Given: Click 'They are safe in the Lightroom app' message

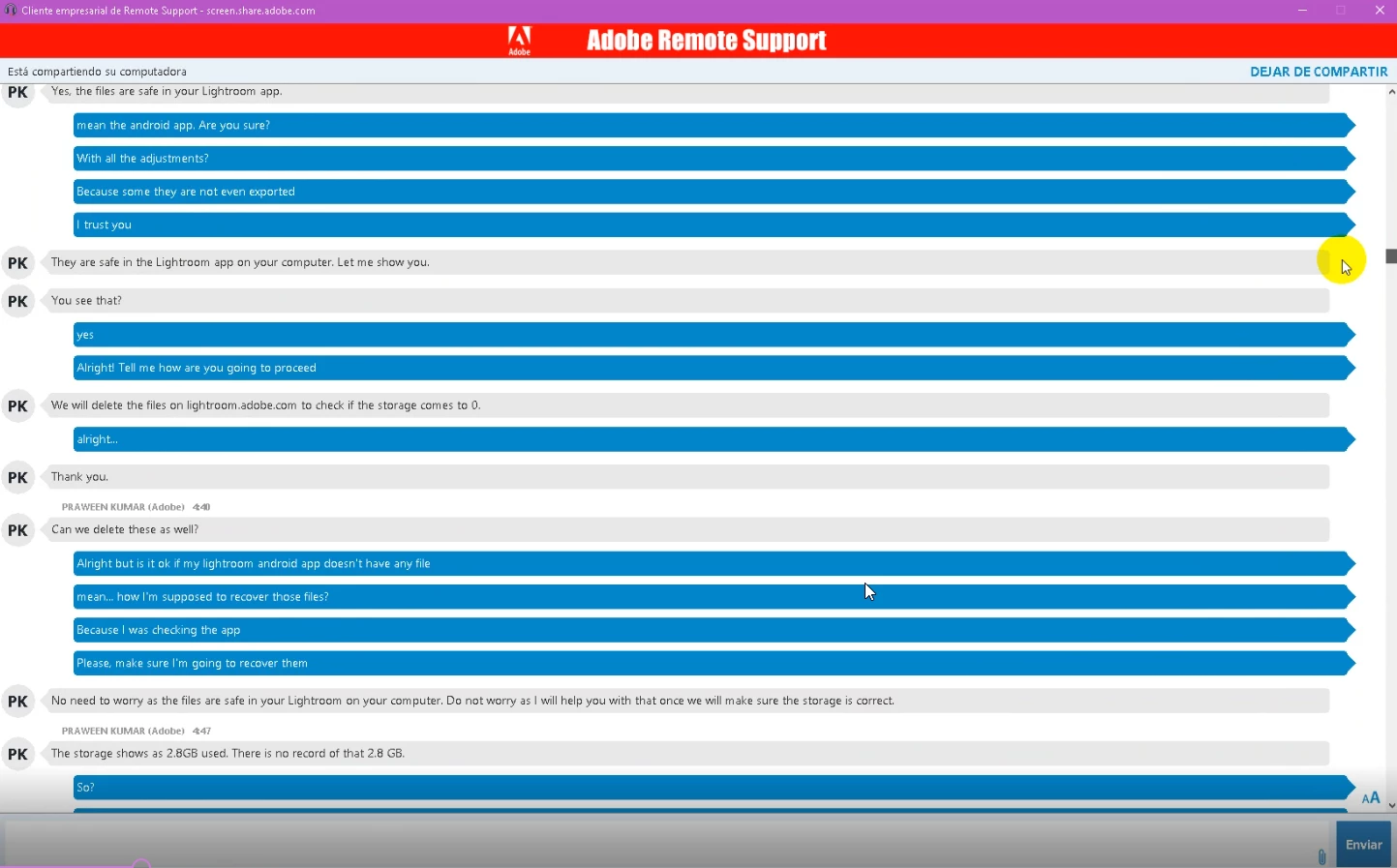Looking at the screenshot, I should (x=686, y=262).
